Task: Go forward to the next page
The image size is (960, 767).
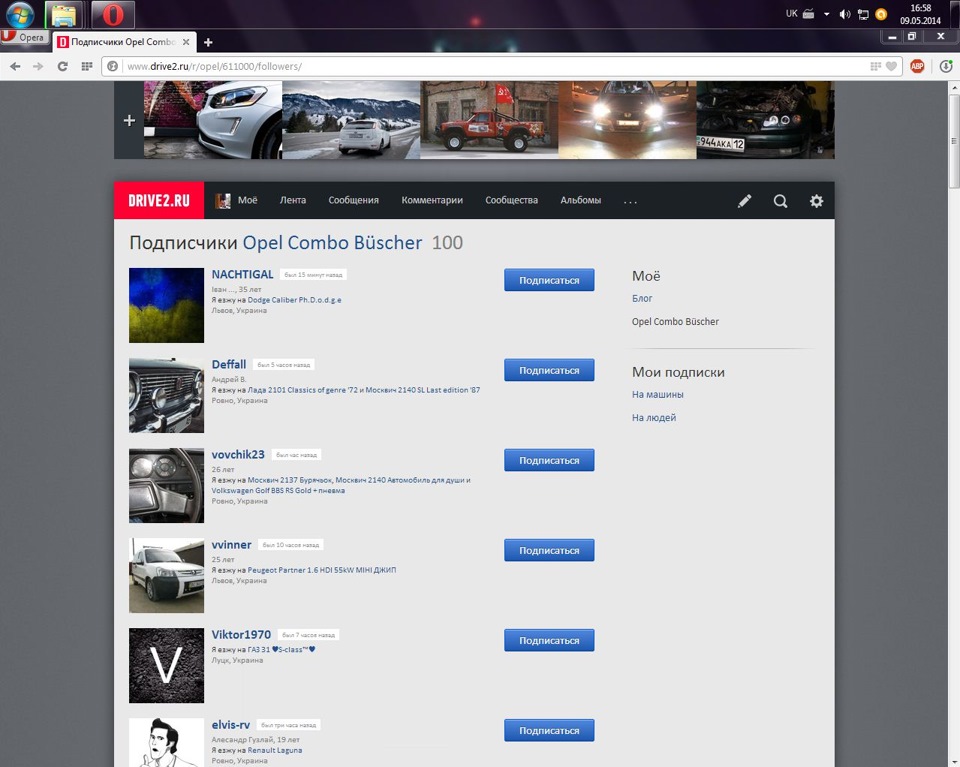Action: (x=39, y=66)
